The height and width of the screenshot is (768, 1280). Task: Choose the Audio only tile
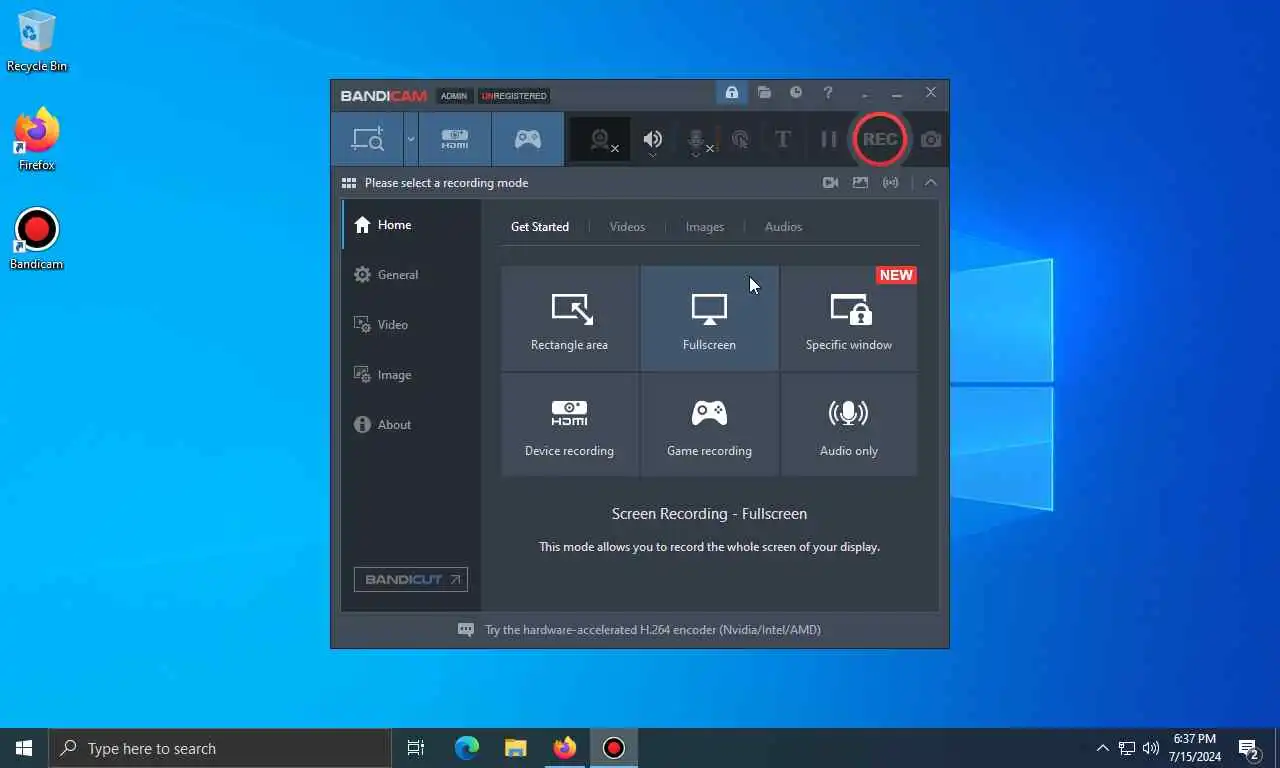[849, 425]
